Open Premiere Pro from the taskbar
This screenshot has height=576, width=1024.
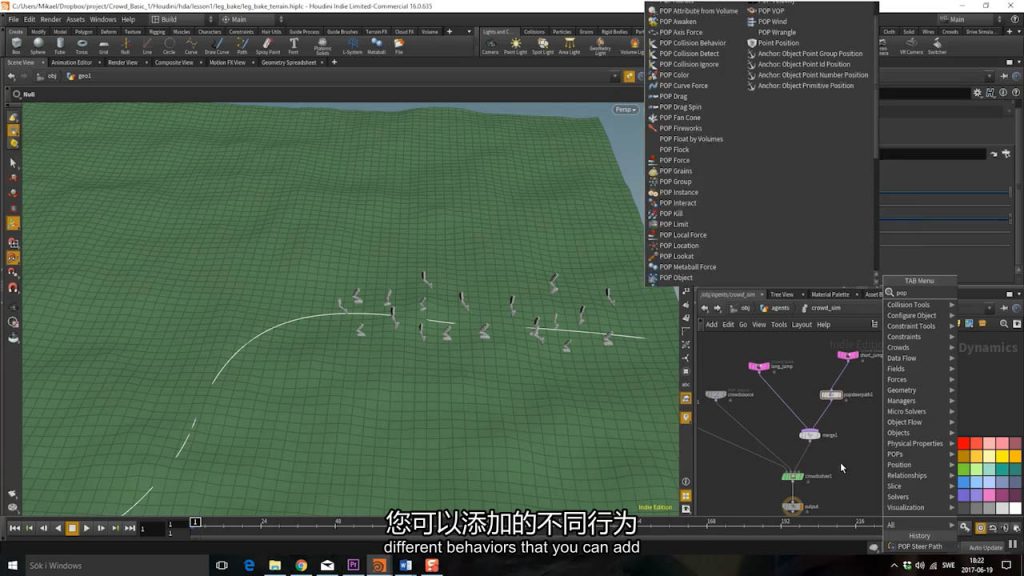pyautogui.click(x=353, y=565)
